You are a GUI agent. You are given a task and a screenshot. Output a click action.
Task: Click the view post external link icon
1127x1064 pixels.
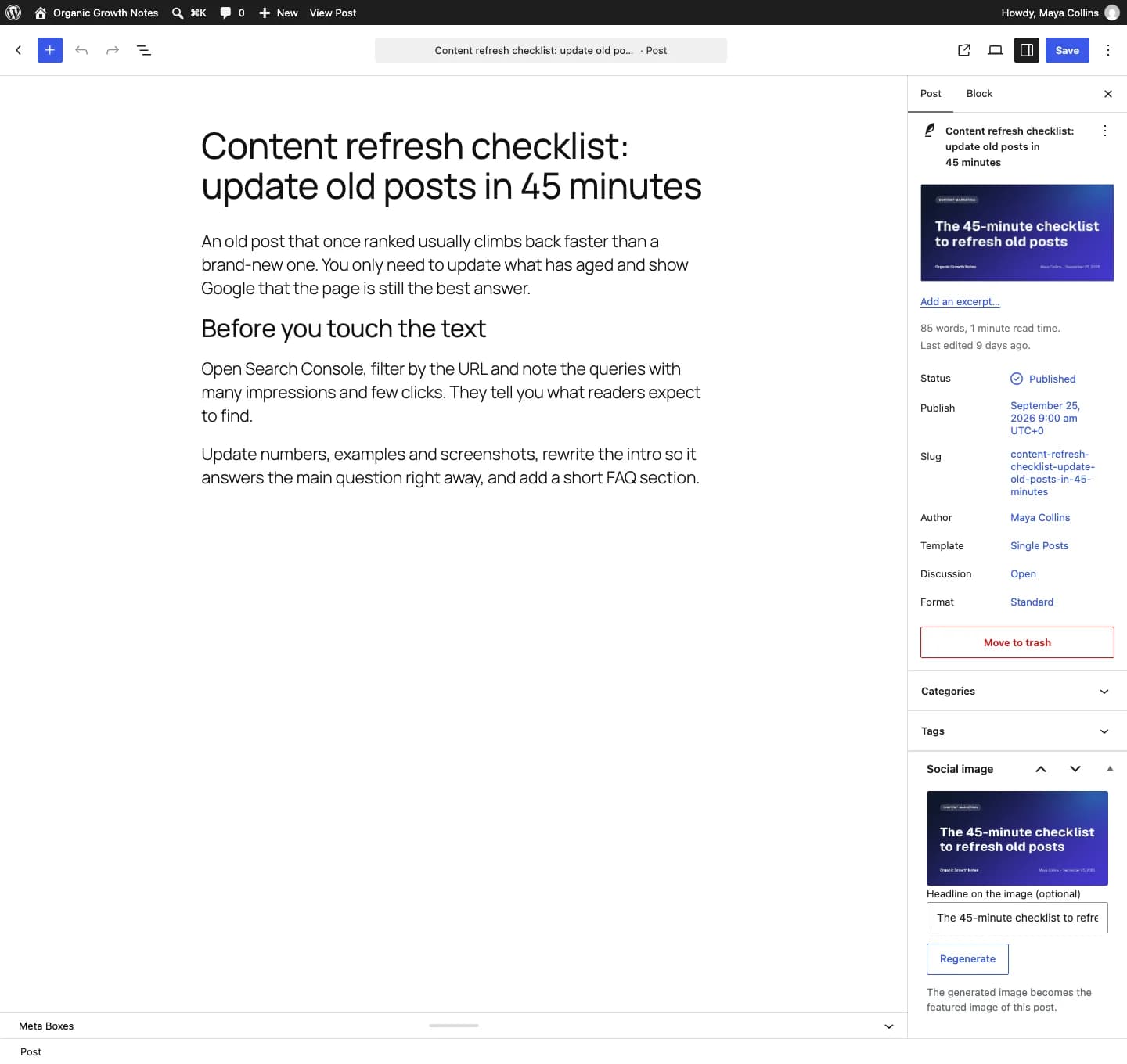(x=964, y=50)
